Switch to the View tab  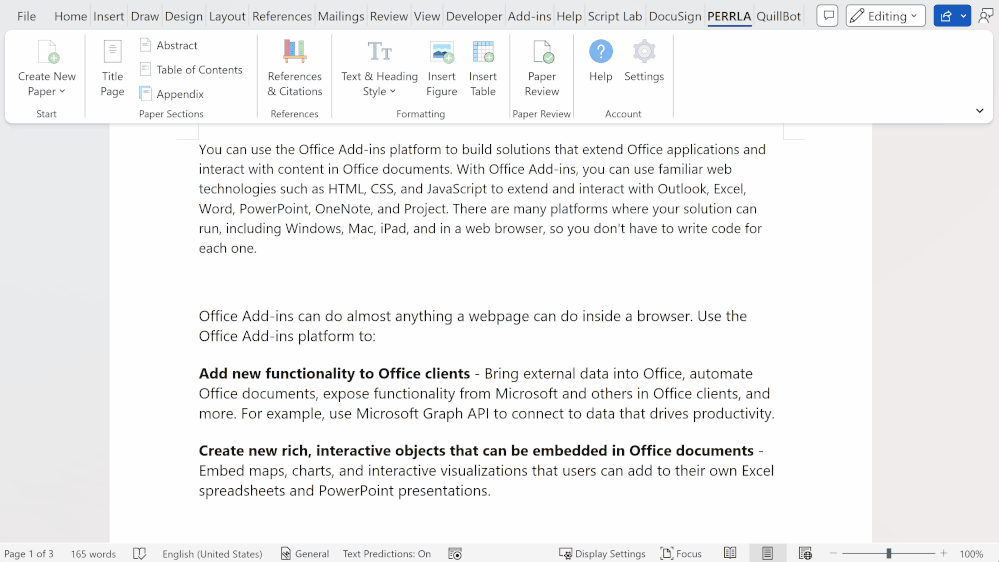(427, 16)
